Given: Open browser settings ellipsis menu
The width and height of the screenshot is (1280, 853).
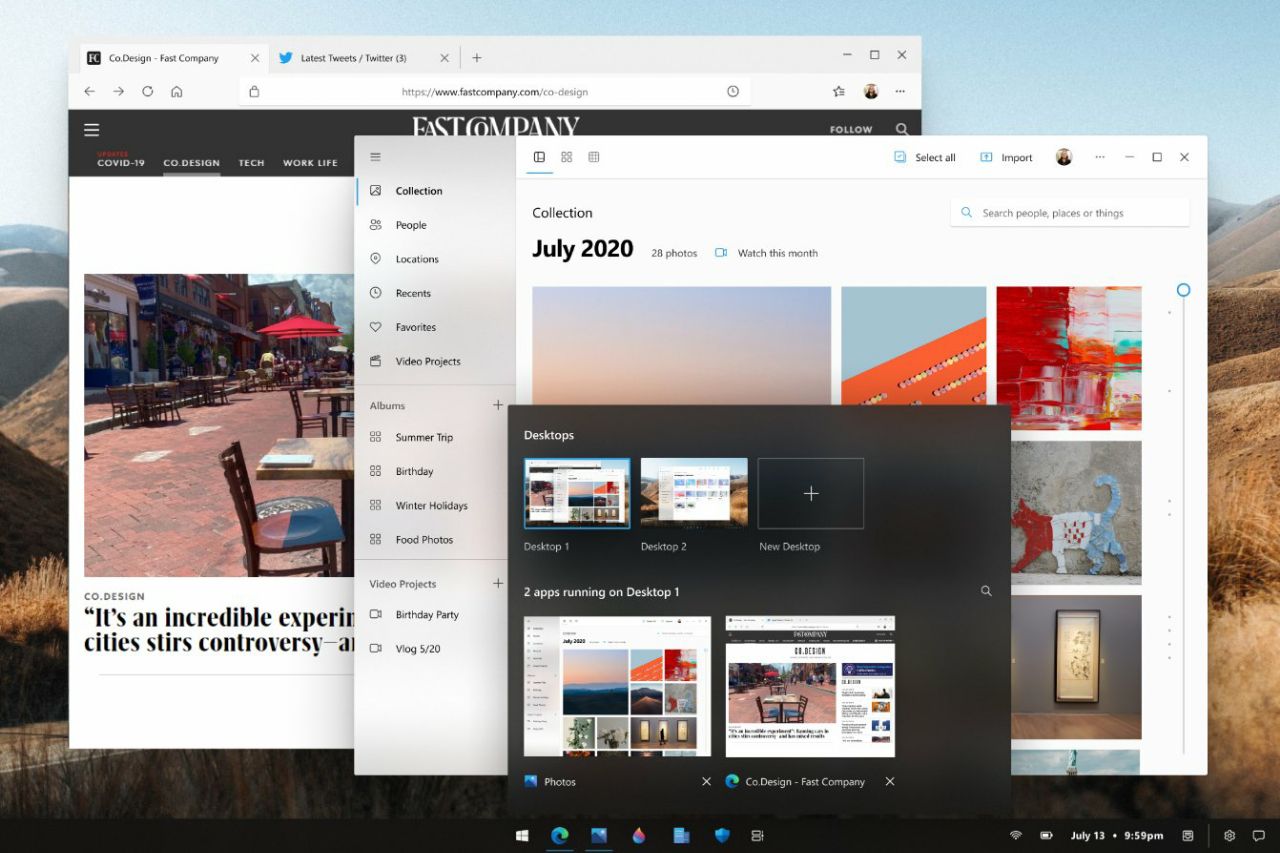Looking at the screenshot, I should 901,91.
